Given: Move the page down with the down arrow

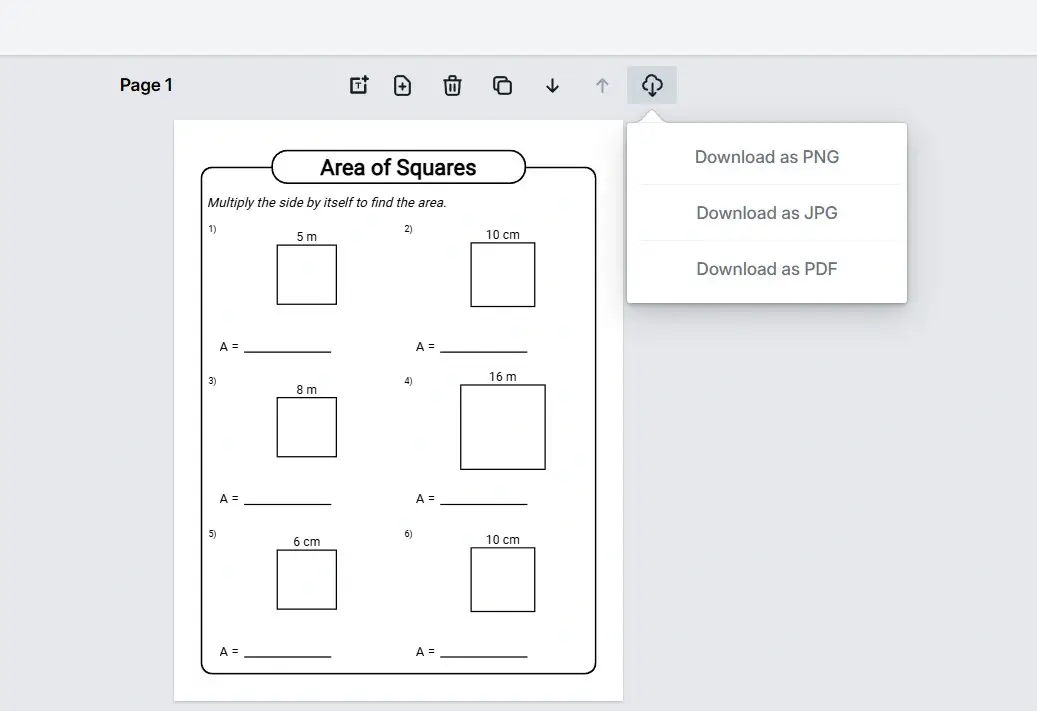Looking at the screenshot, I should point(552,85).
